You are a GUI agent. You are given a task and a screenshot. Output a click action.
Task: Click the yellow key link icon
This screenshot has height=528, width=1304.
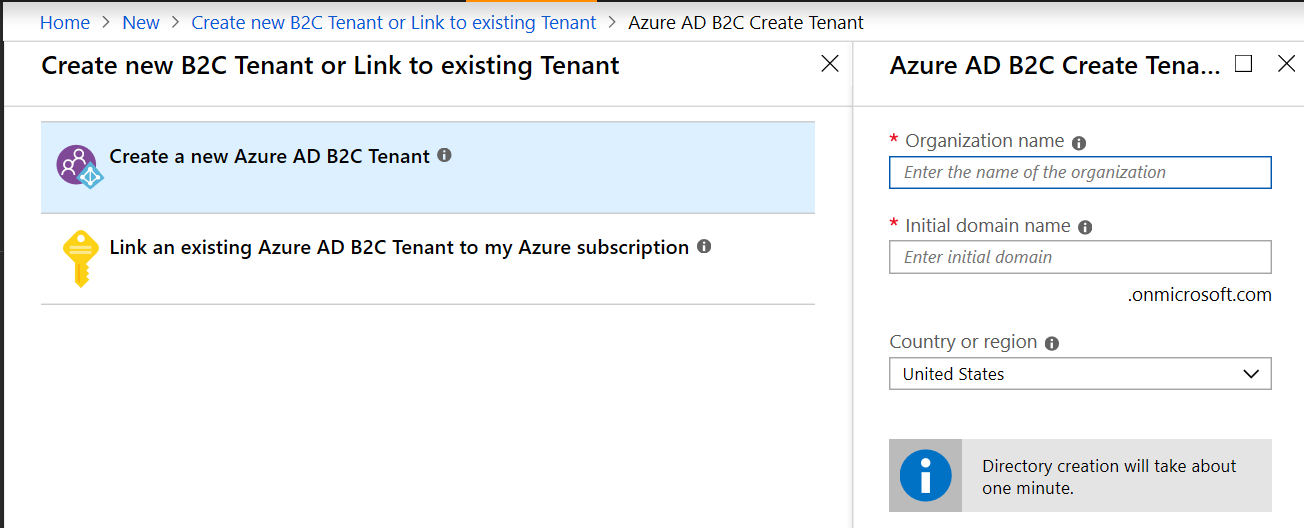[79, 256]
